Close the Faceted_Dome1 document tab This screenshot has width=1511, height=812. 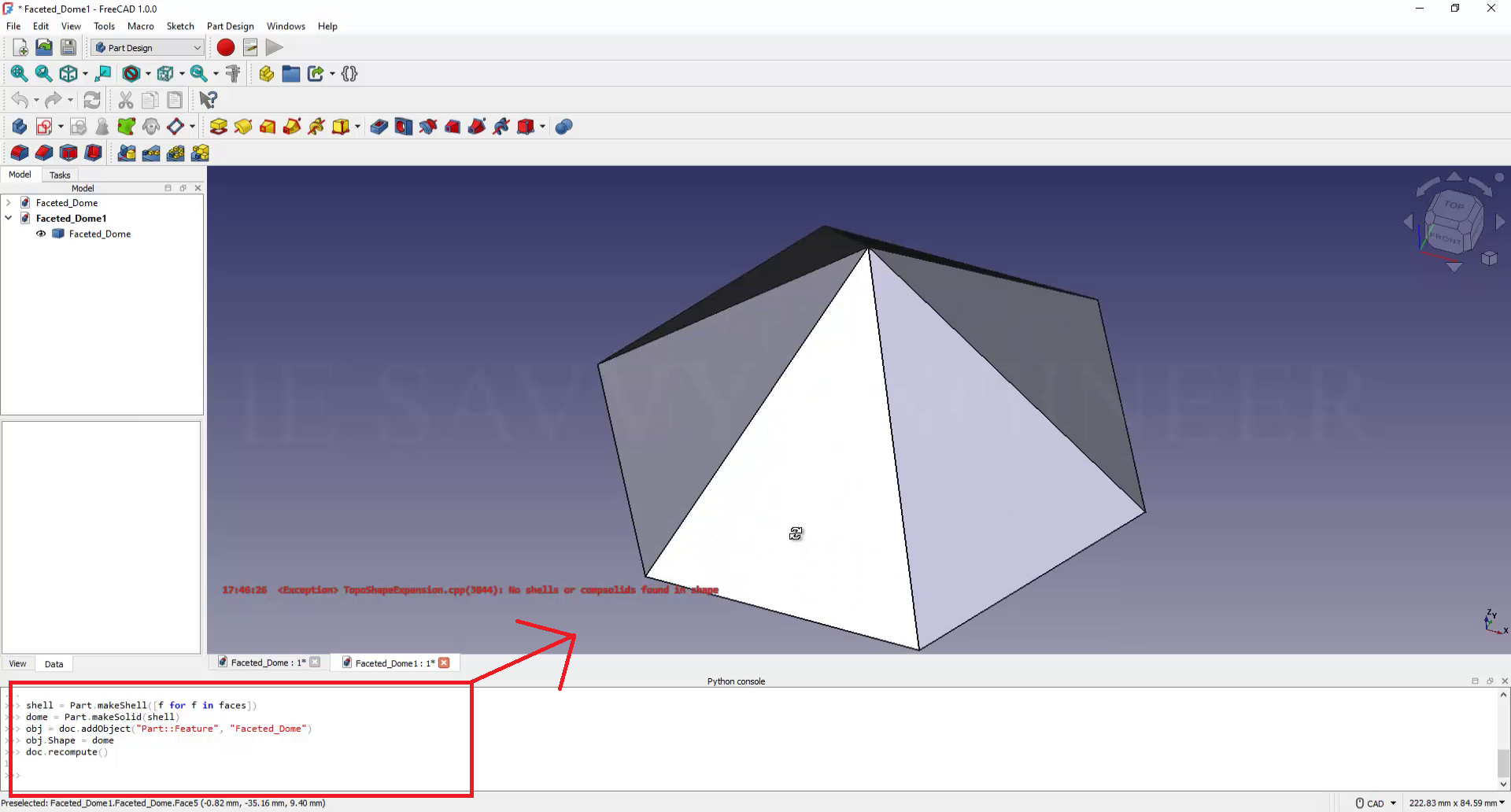coord(444,663)
